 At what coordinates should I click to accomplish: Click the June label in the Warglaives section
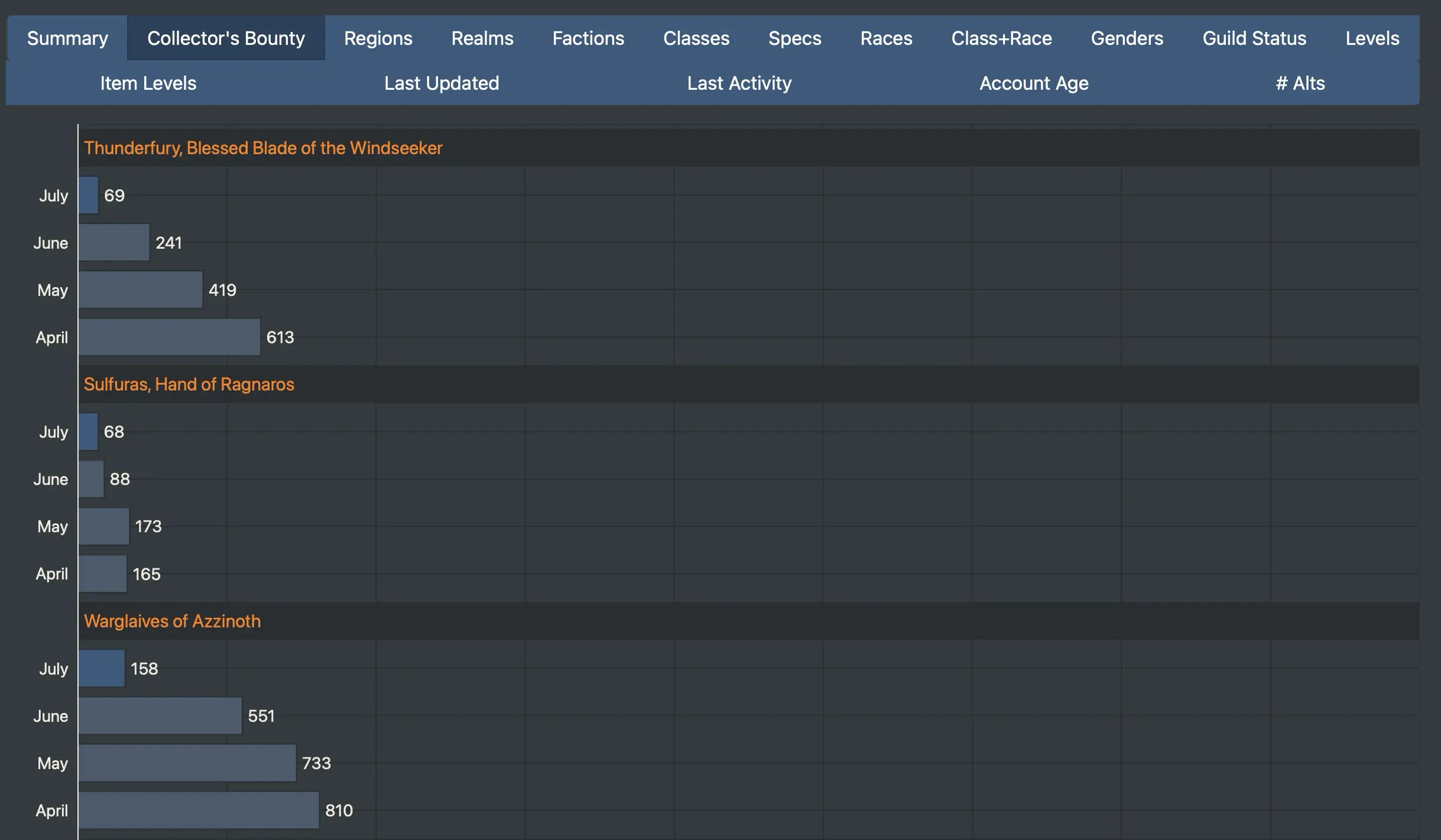click(x=51, y=716)
